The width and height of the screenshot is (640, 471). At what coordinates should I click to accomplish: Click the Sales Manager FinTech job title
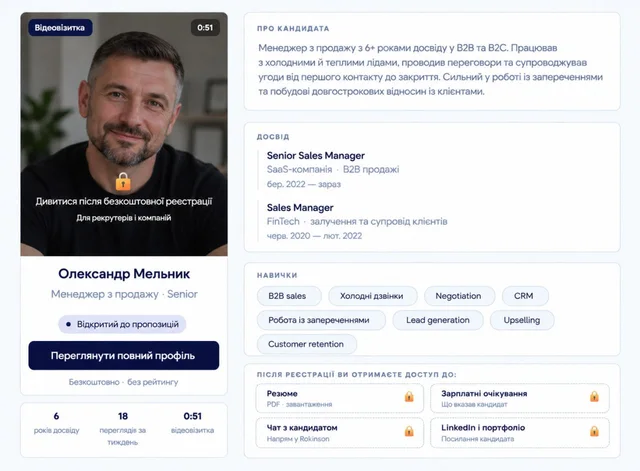(300, 208)
